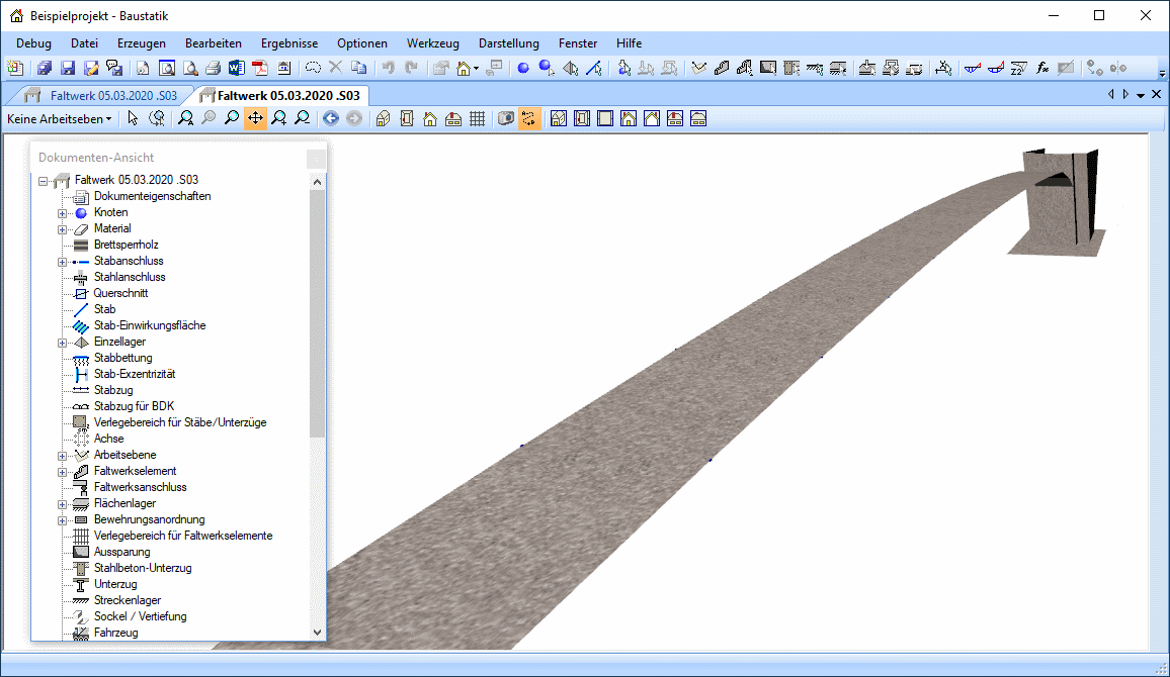Click the blue sphere node icon in toolbar

point(523,68)
